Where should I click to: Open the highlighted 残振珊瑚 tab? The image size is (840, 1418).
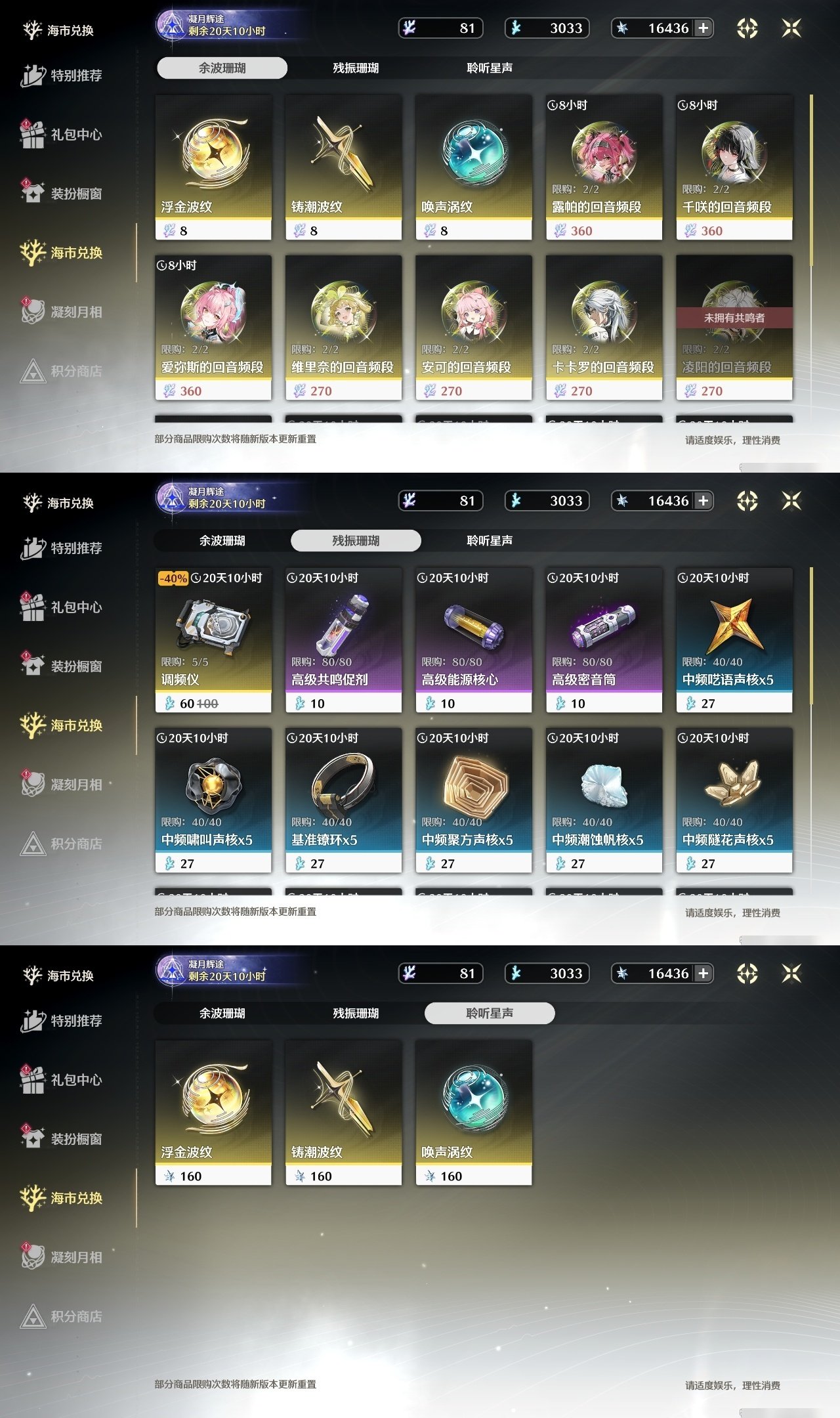tap(356, 540)
